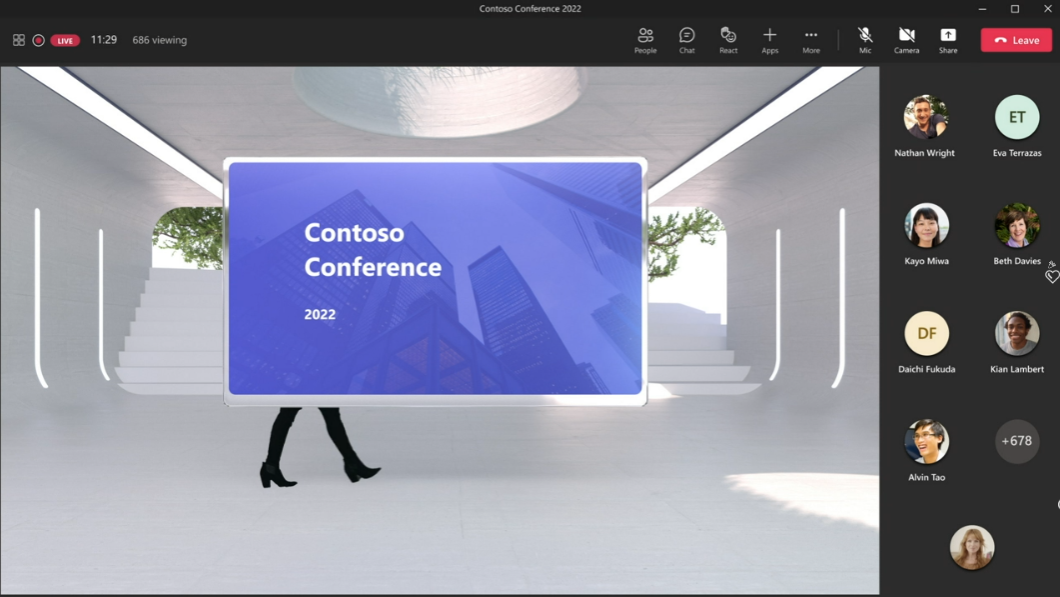Click the Nathan Wright name label
The image size is (1060, 597).
(x=924, y=153)
